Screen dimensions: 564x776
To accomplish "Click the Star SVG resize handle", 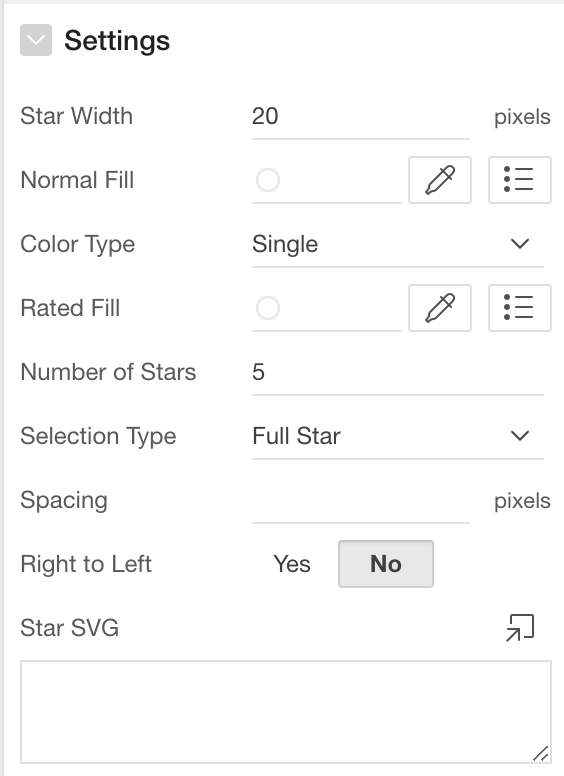I will point(541,753).
